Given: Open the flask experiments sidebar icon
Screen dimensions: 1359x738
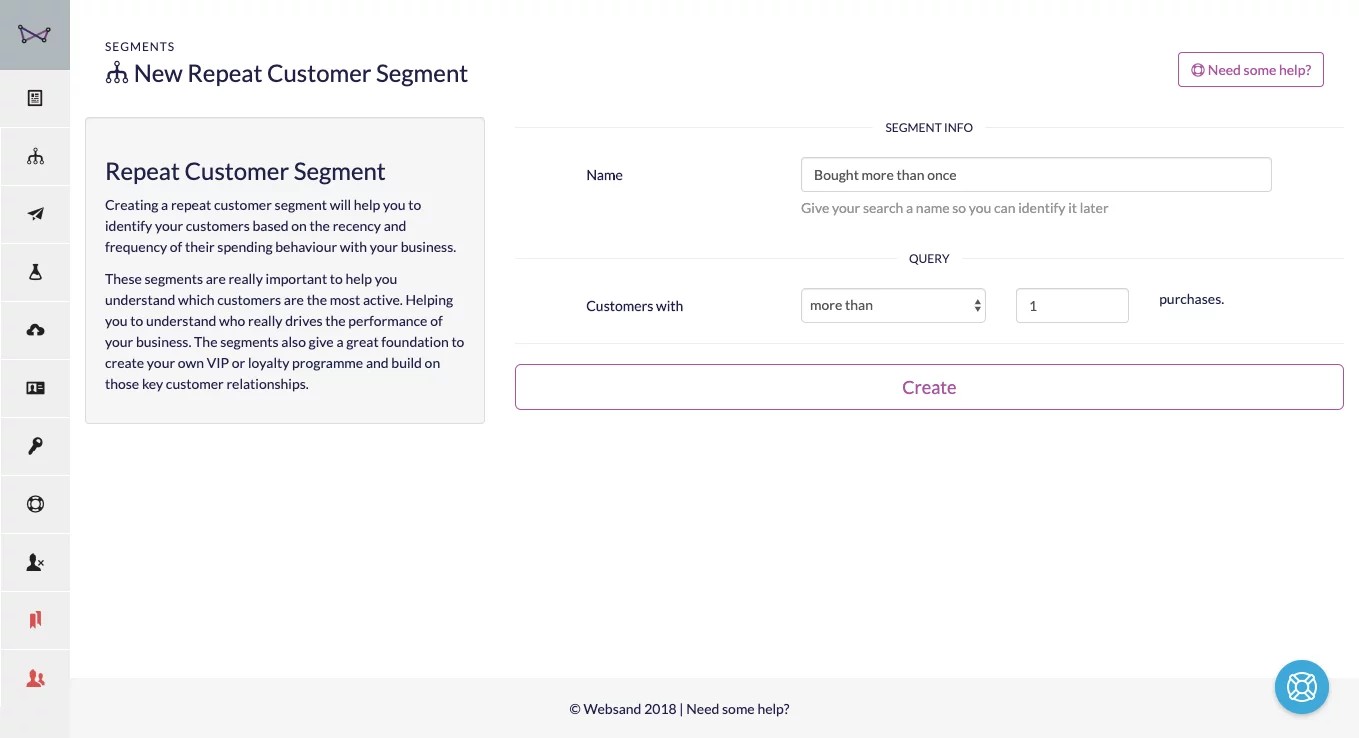Looking at the screenshot, I should [x=35, y=272].
